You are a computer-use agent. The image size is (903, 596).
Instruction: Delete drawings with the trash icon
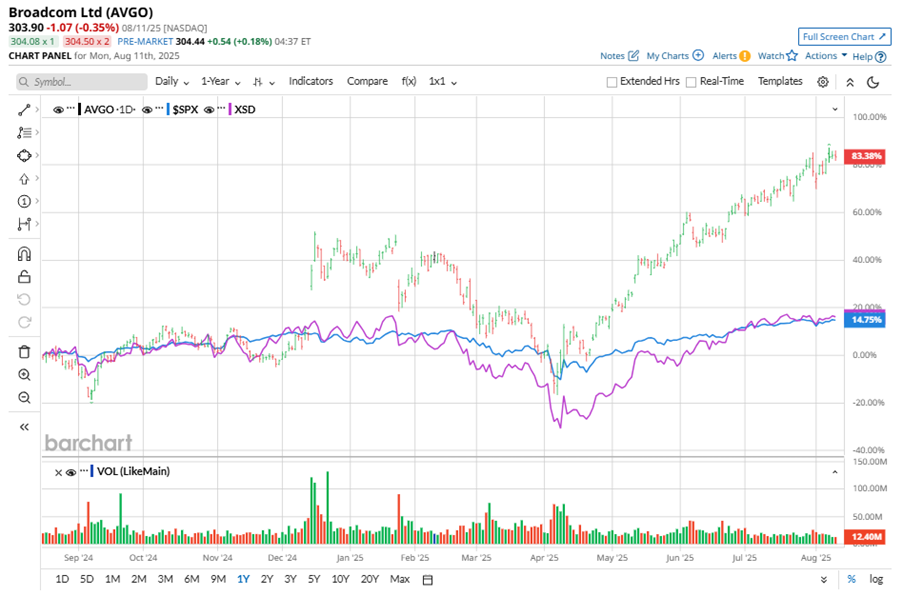coord(24,352)
